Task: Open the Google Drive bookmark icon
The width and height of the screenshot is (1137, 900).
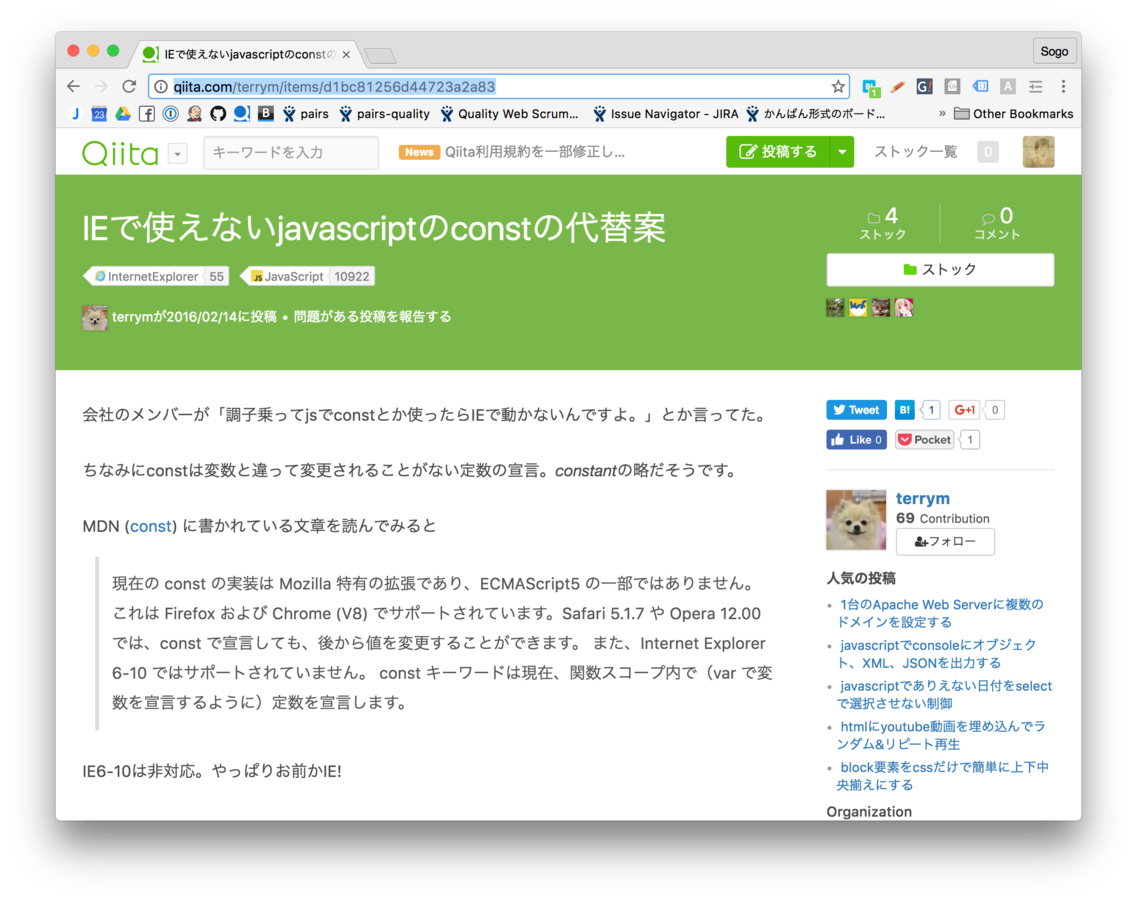Action: click(x=123, y=114)
